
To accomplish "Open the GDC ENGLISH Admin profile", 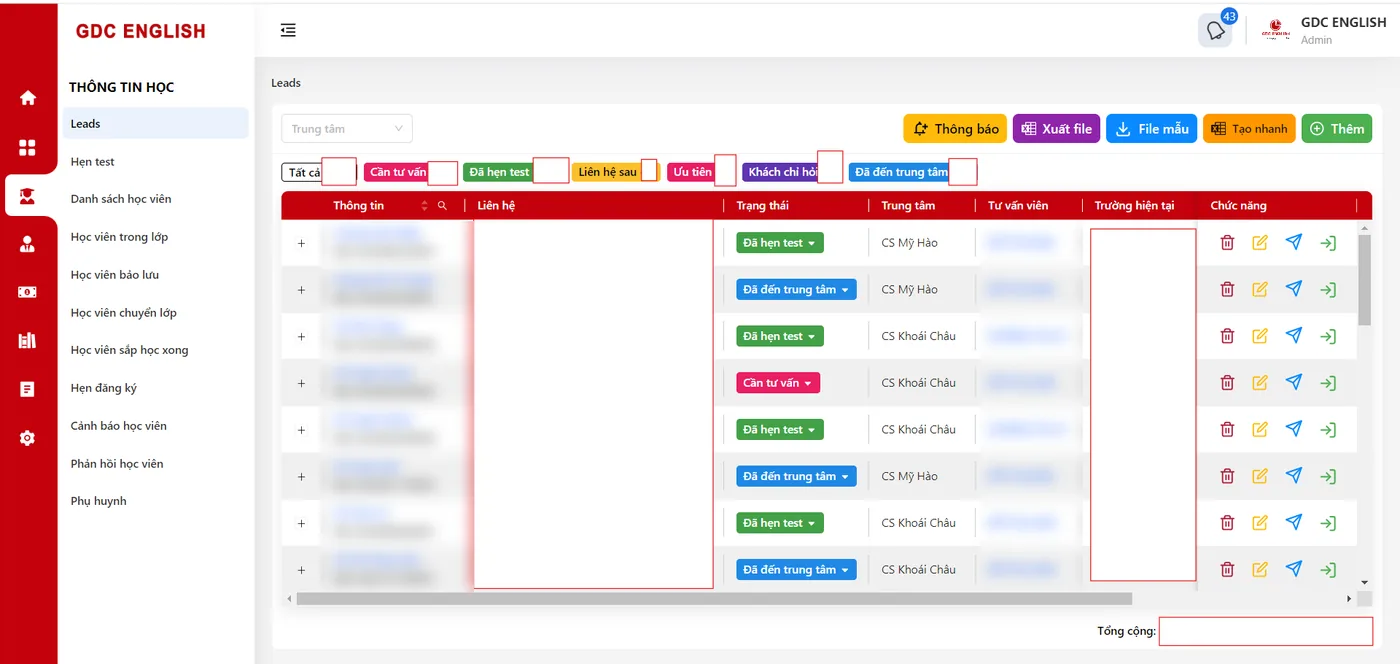I will click(x=1323, y=30).
